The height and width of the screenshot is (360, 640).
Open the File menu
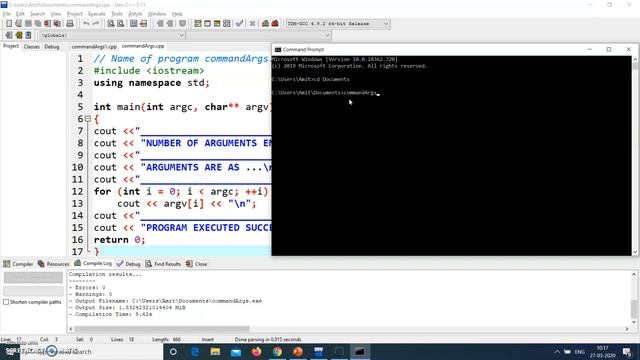click(x=7, y=14)
